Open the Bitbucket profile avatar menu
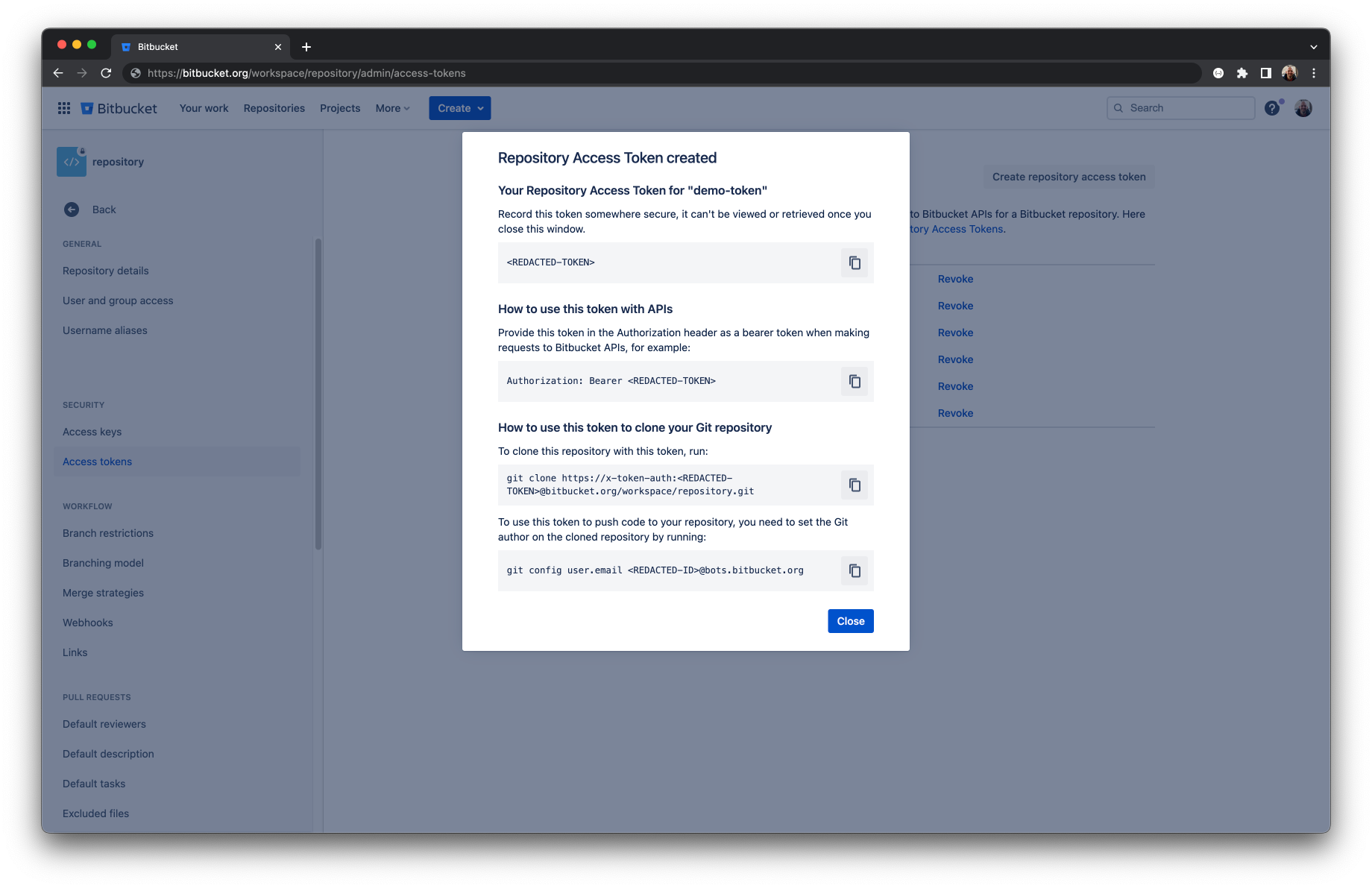The image size is (1372, 888). pos(1303,108)
